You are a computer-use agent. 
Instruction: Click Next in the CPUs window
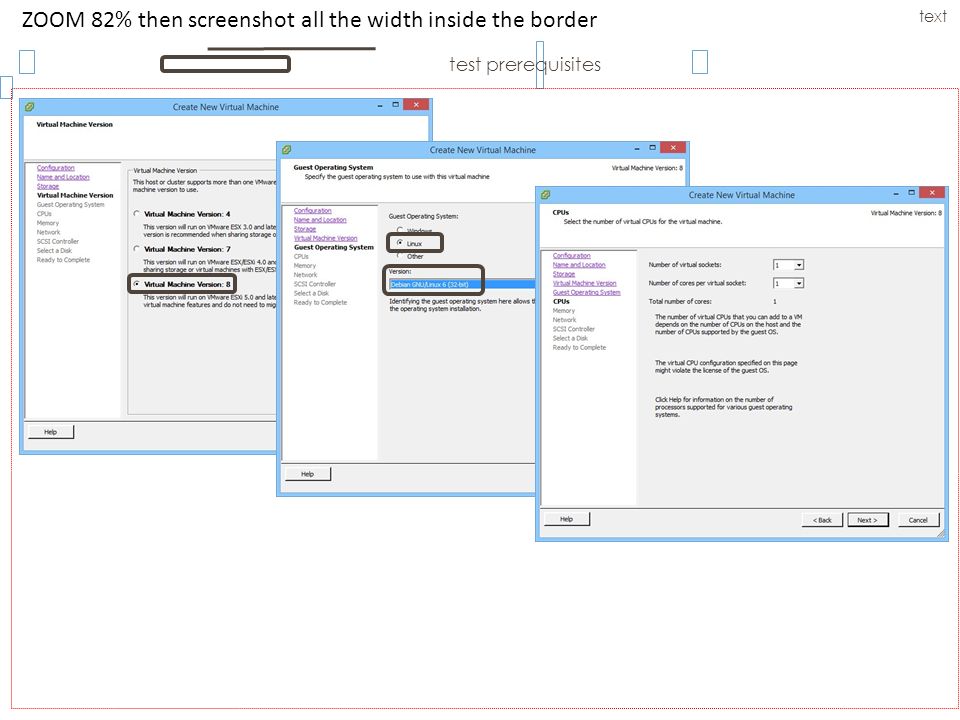tap(868, 520)
